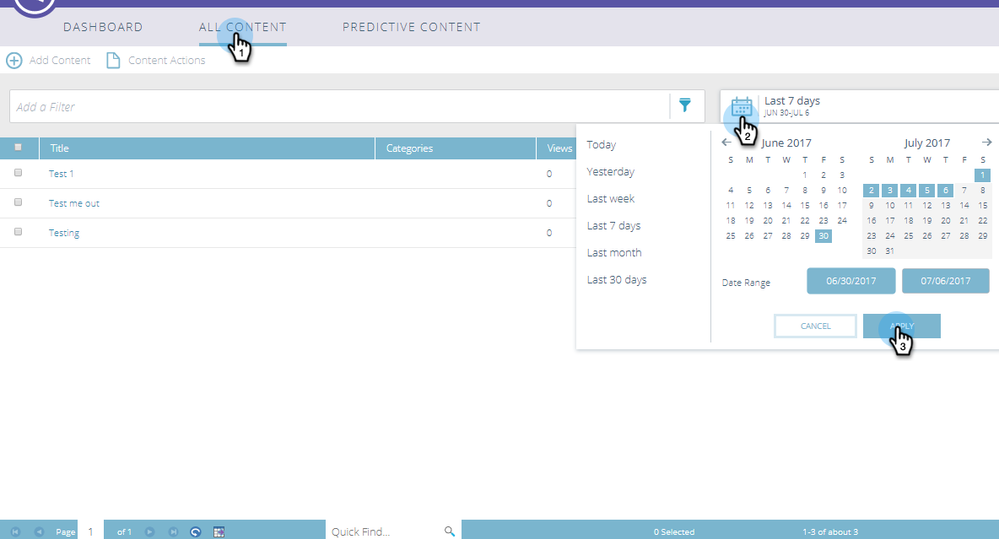Check the box for Test 1

(x=18, y=173)
